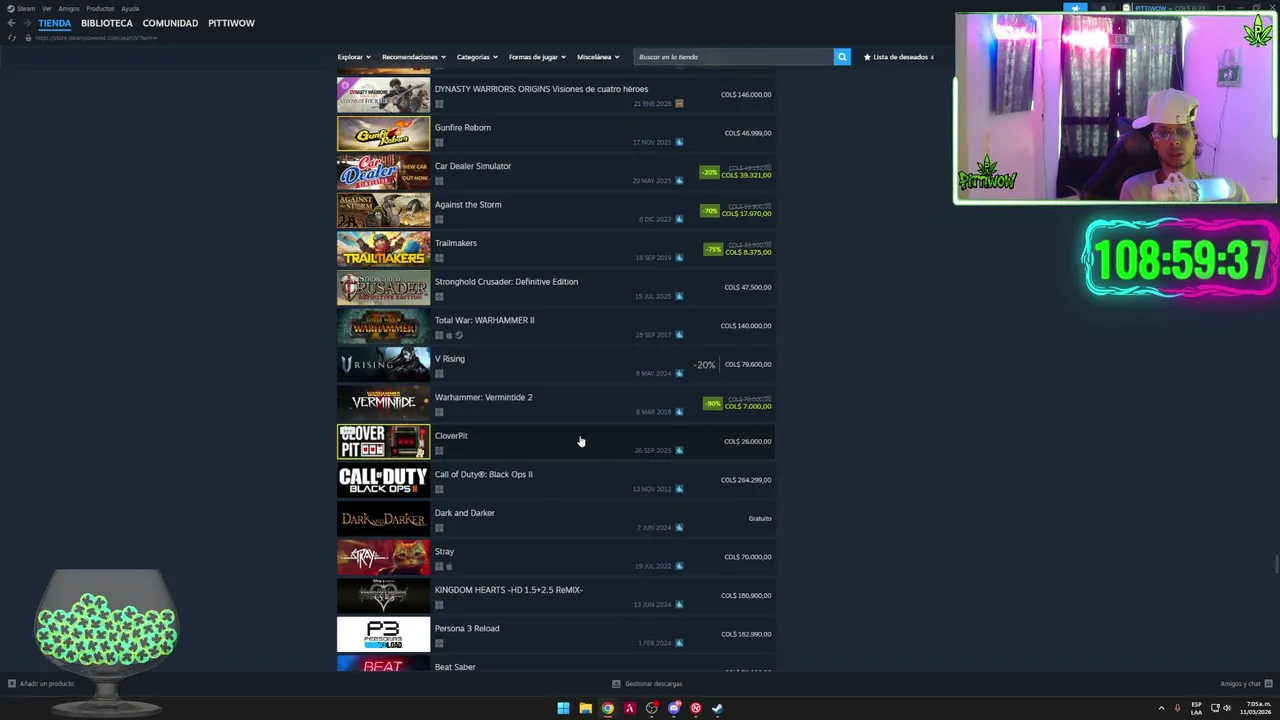1280x720 pixels.
Task: Open Google Chrome from taskbar
Action: (x=607, y=708)
